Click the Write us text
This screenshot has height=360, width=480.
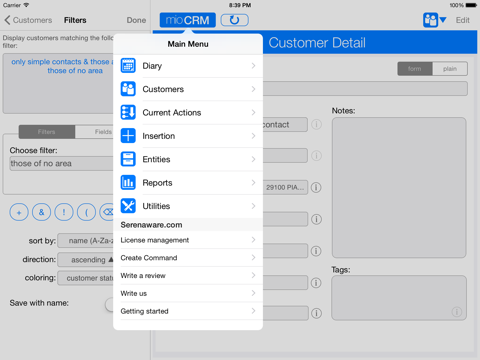(134, 293)
